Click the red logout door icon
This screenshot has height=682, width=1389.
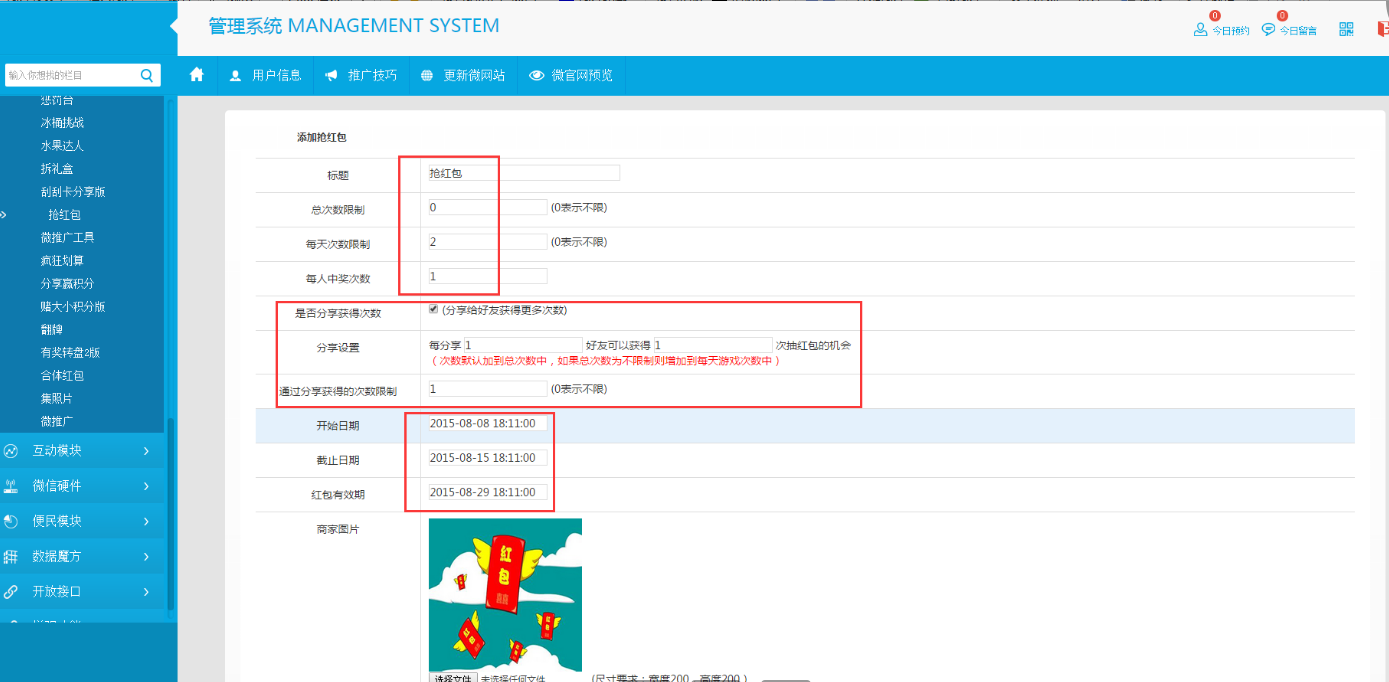point(1383,29)
